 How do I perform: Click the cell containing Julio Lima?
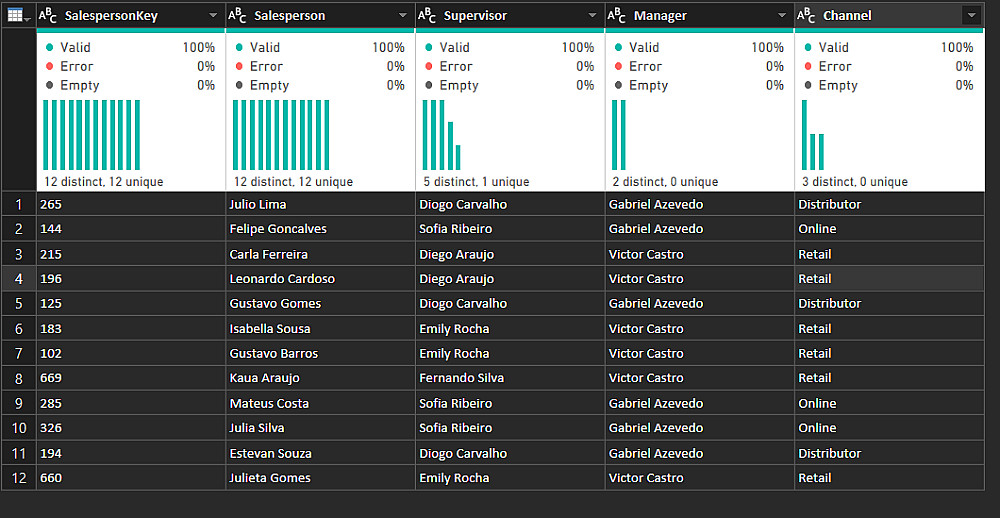(x=320, y=204)
